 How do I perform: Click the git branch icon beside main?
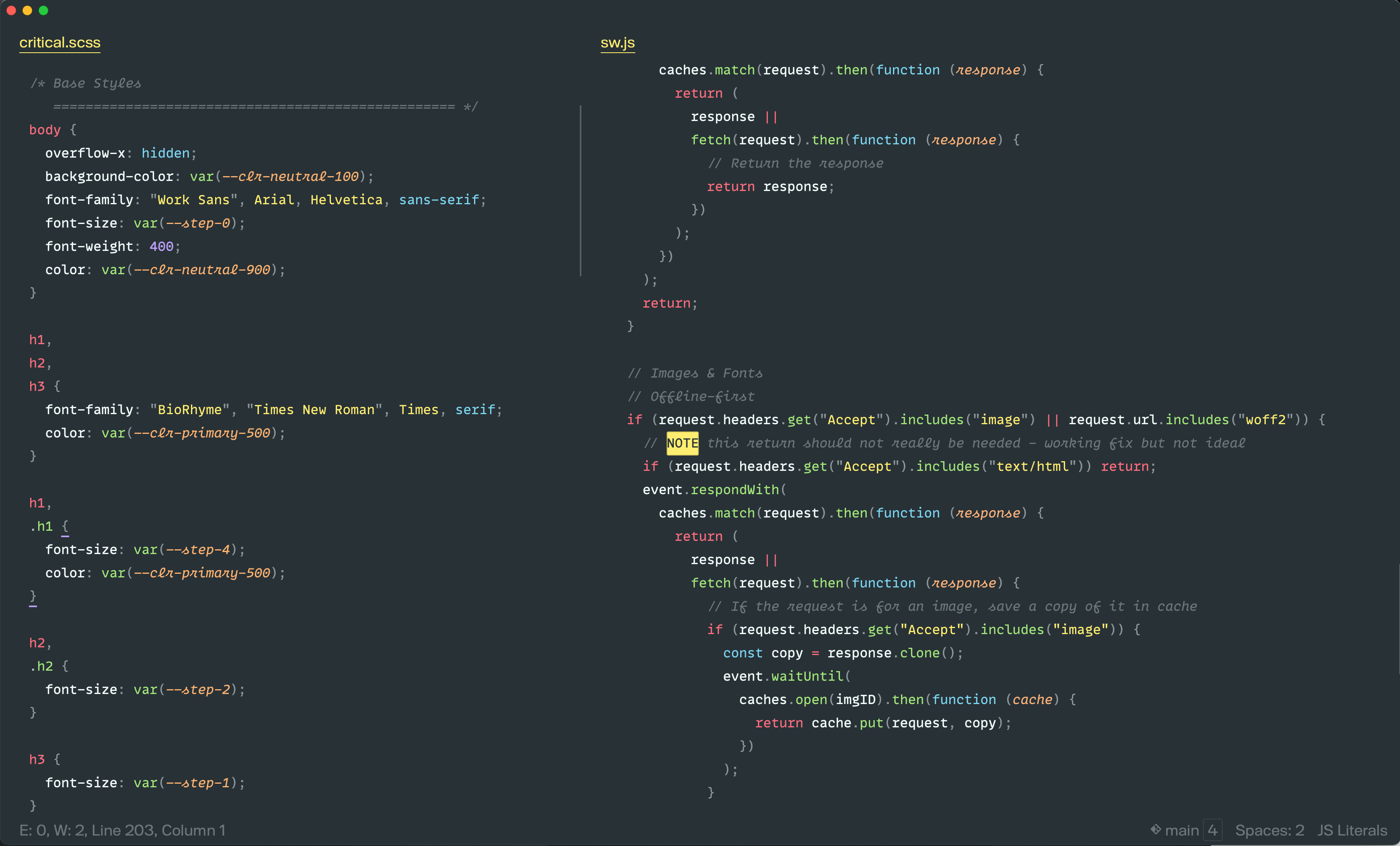pos(1156,830)
